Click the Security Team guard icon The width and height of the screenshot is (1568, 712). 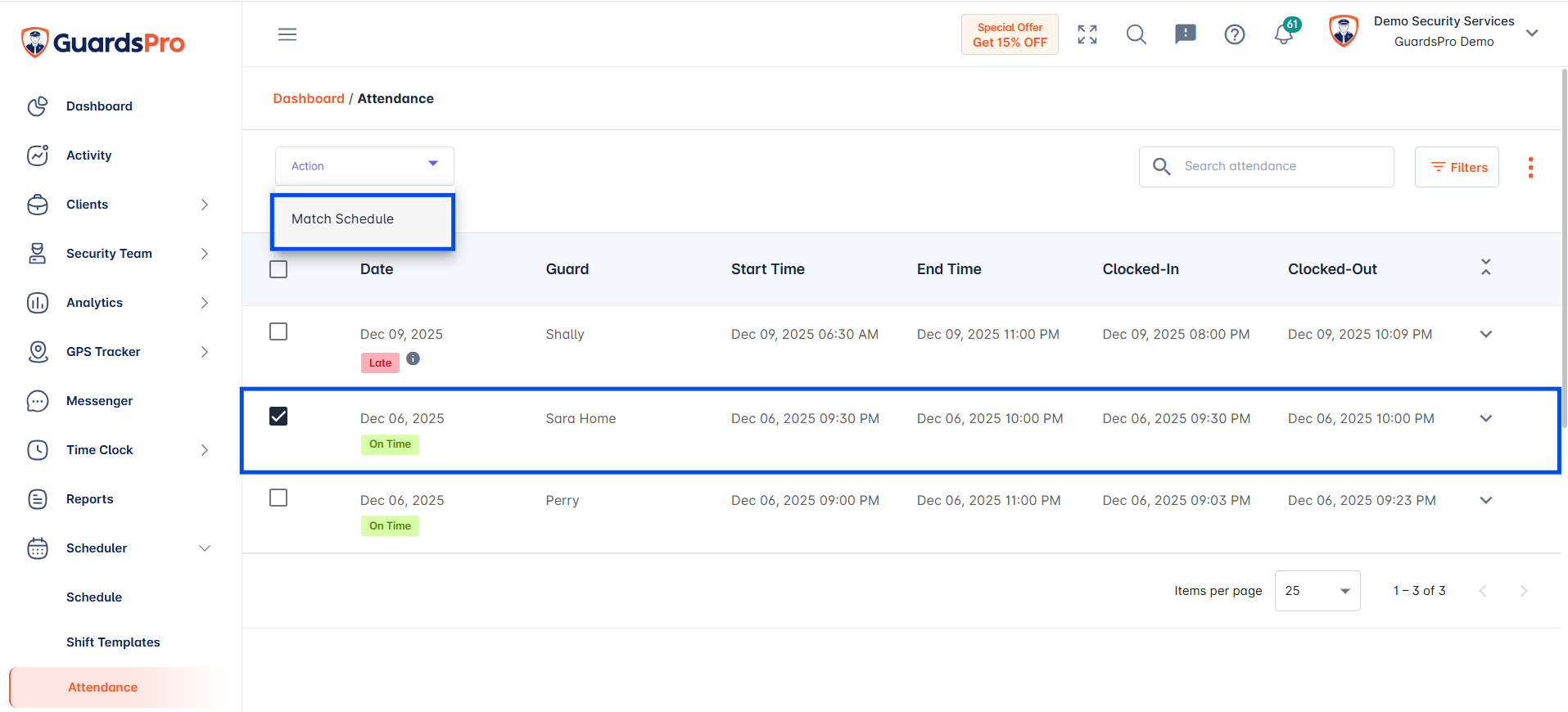tap(38, 254)
